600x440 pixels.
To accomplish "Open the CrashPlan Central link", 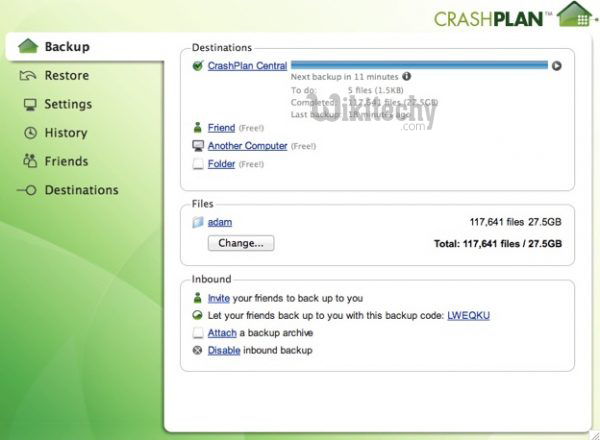I will click(x=247, y=66).
